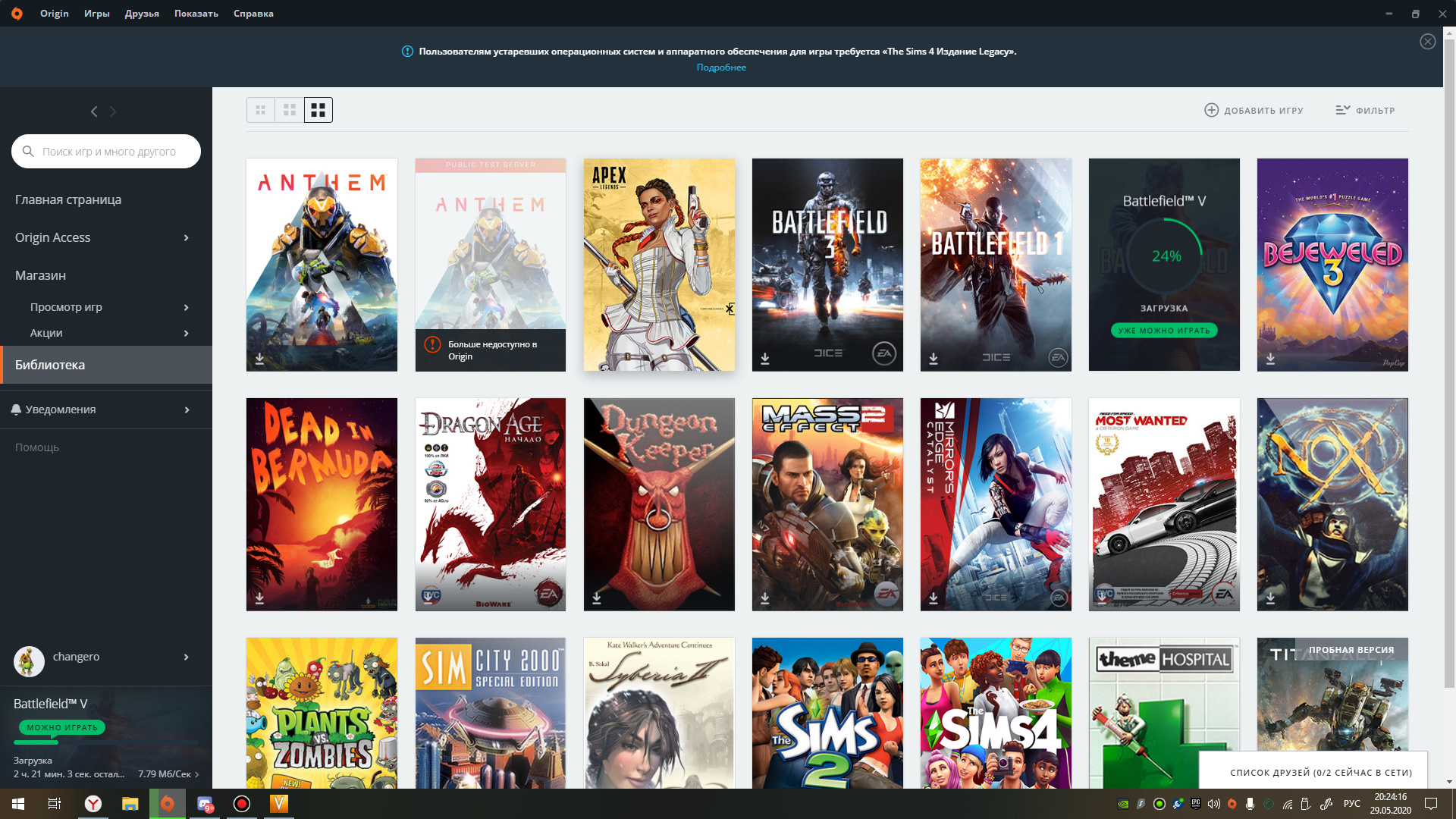Click download icon on Battlefield 3 tile

pyautogui.click(x=765, y=359)
